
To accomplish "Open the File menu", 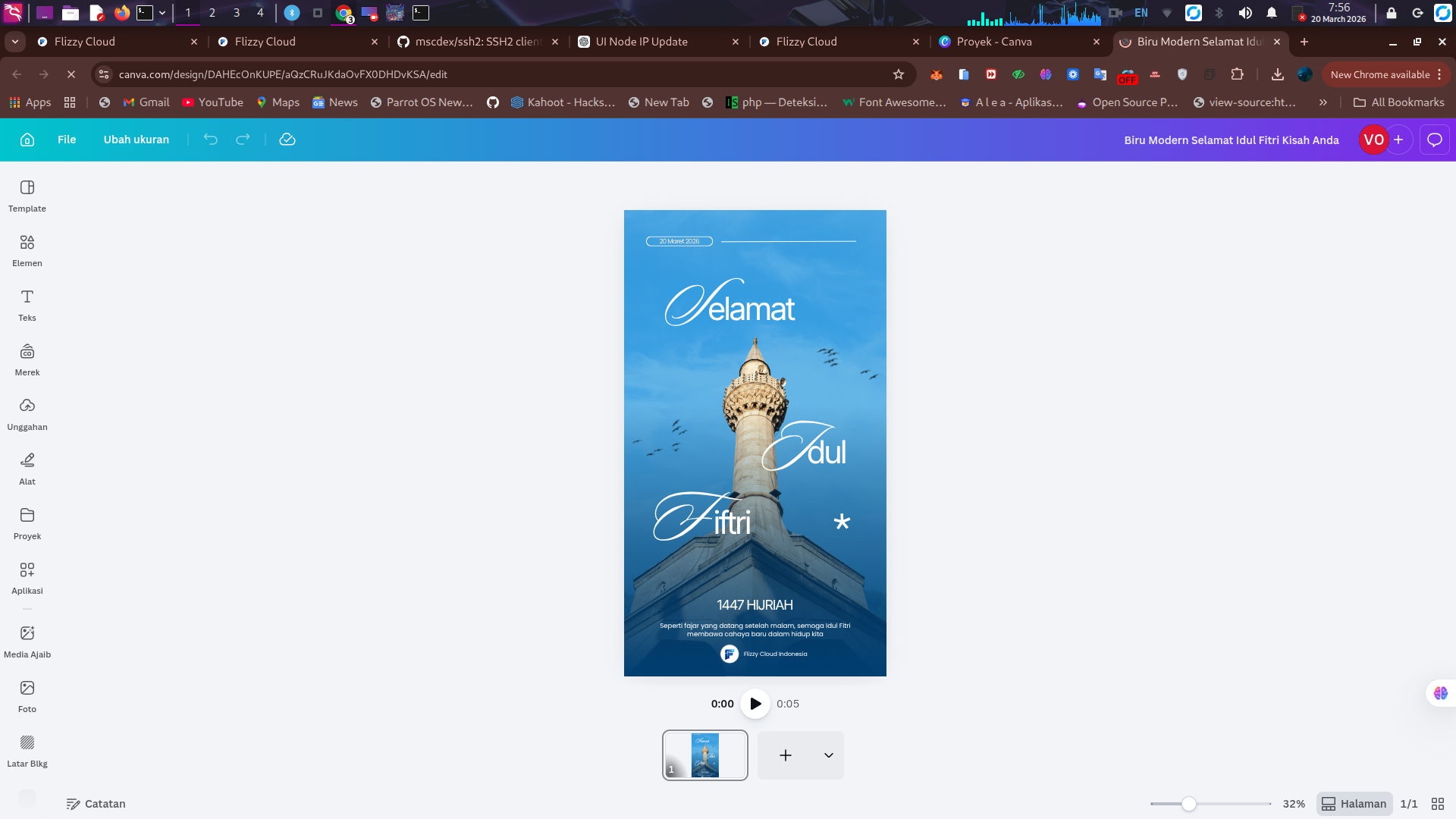I will click(67, 140).
